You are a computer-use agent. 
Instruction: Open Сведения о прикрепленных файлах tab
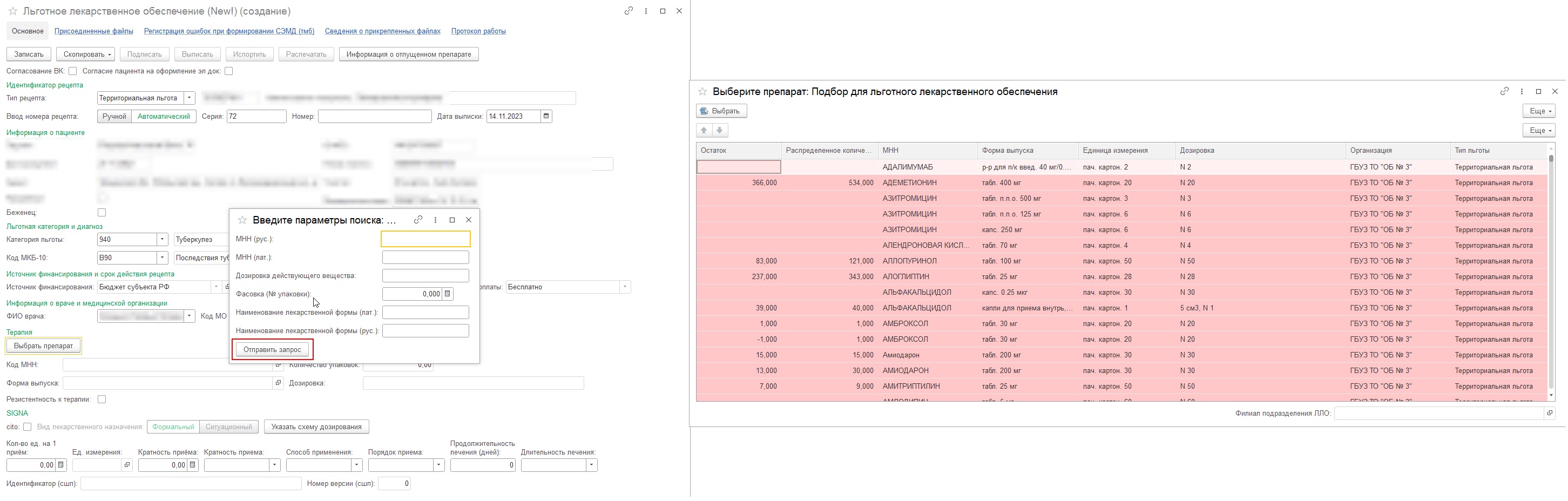tap(382, 31)
